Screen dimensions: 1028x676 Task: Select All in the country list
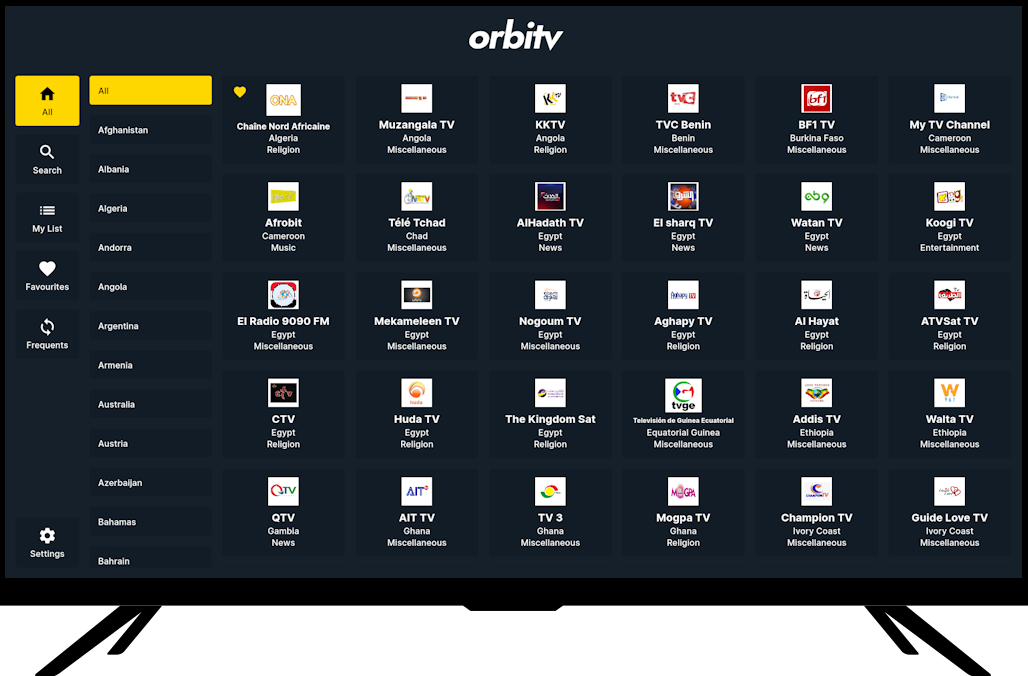[150, 91]
